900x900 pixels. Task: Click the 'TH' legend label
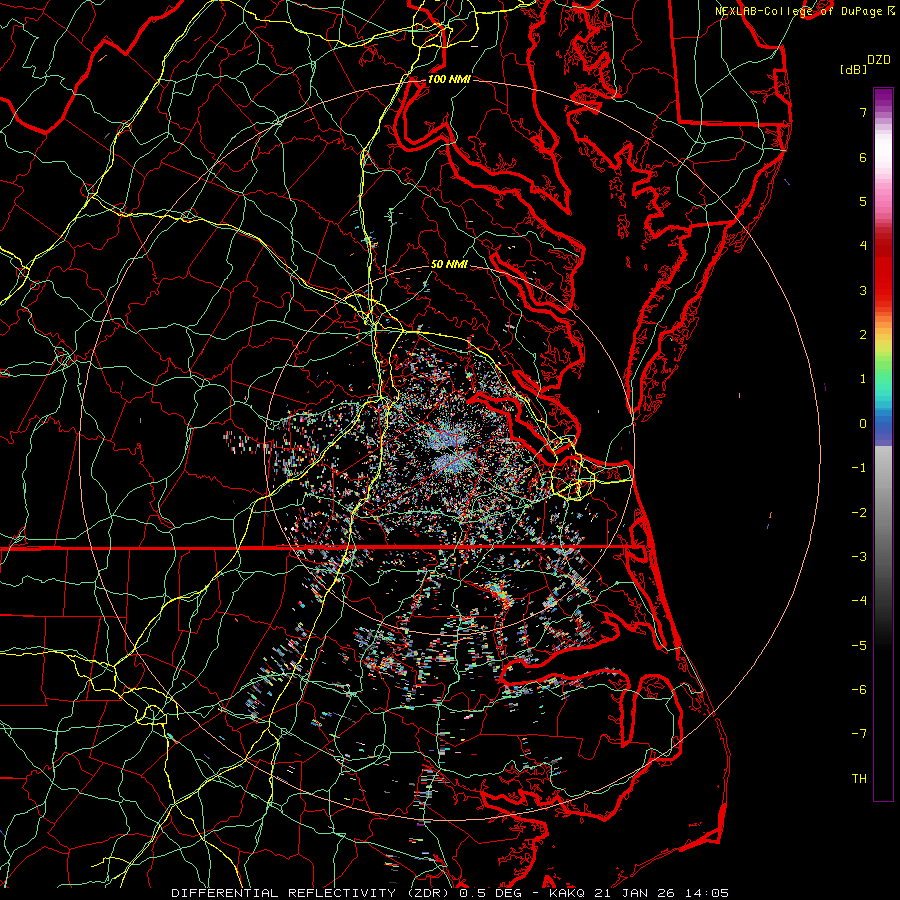pos(859,779)
